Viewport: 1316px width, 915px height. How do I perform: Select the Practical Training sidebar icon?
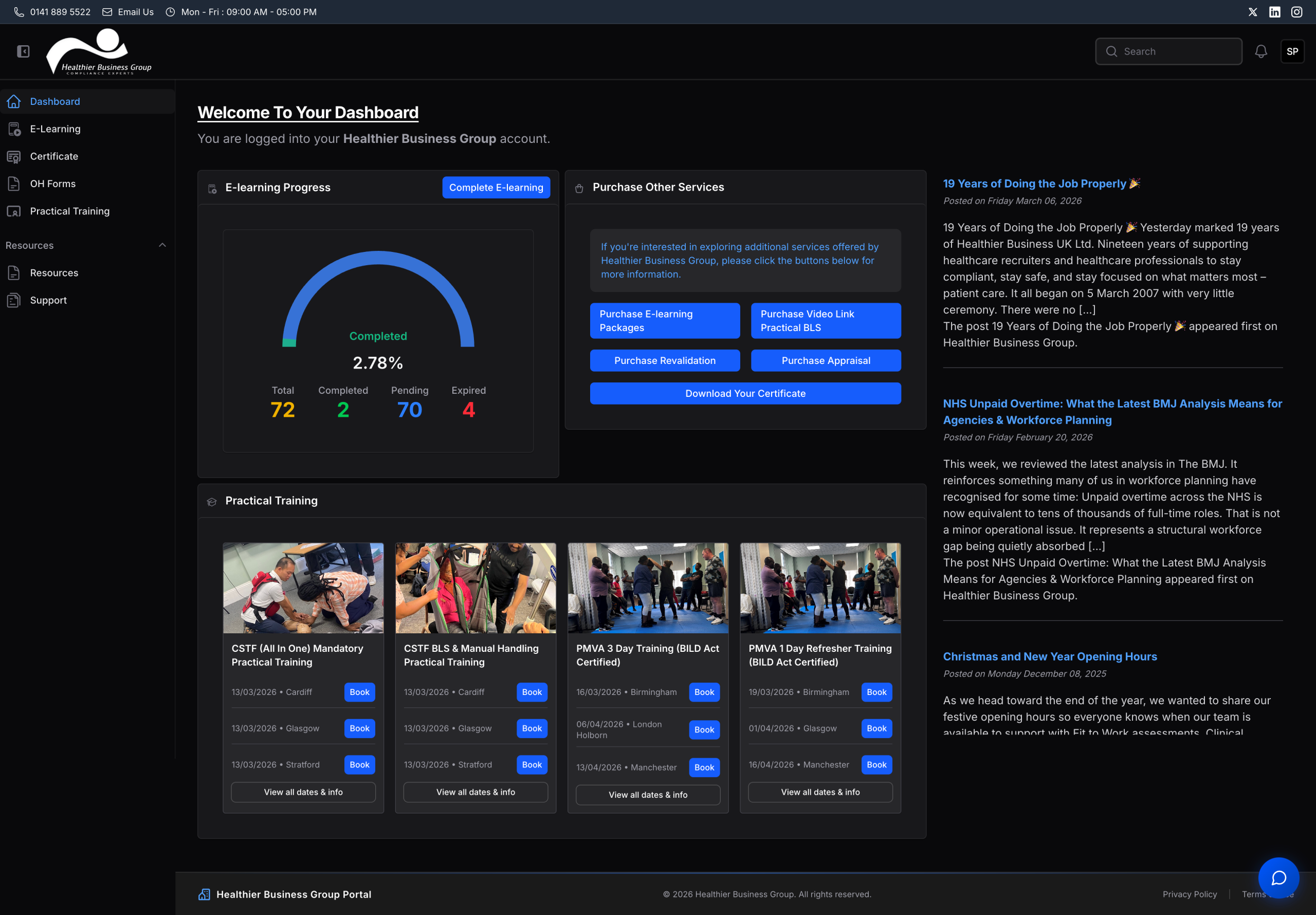point(14,211)
